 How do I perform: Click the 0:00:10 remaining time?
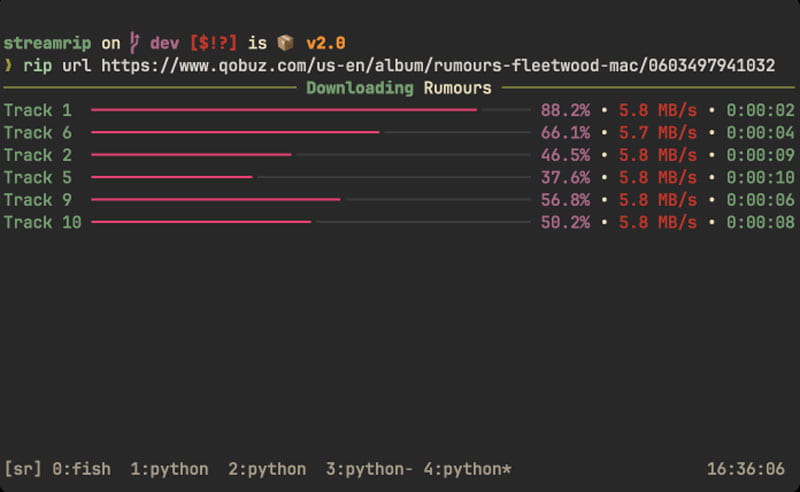tap(761, 178)
